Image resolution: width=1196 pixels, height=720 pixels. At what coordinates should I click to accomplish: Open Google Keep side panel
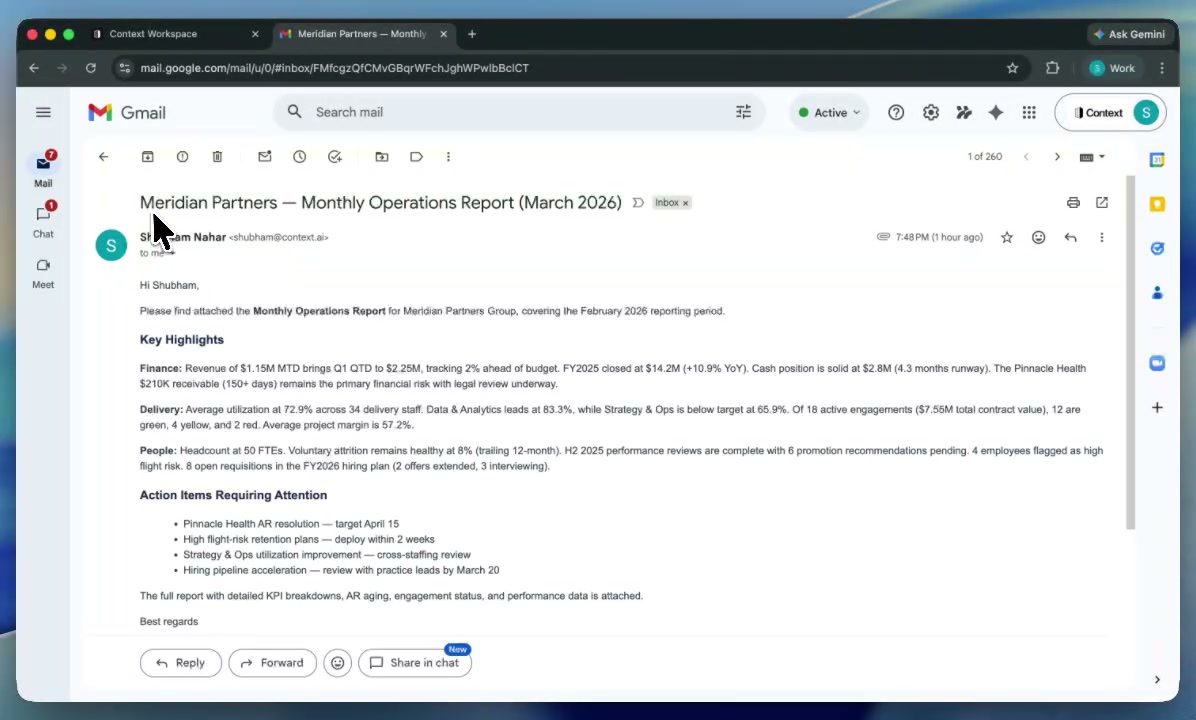point(1157,204)
